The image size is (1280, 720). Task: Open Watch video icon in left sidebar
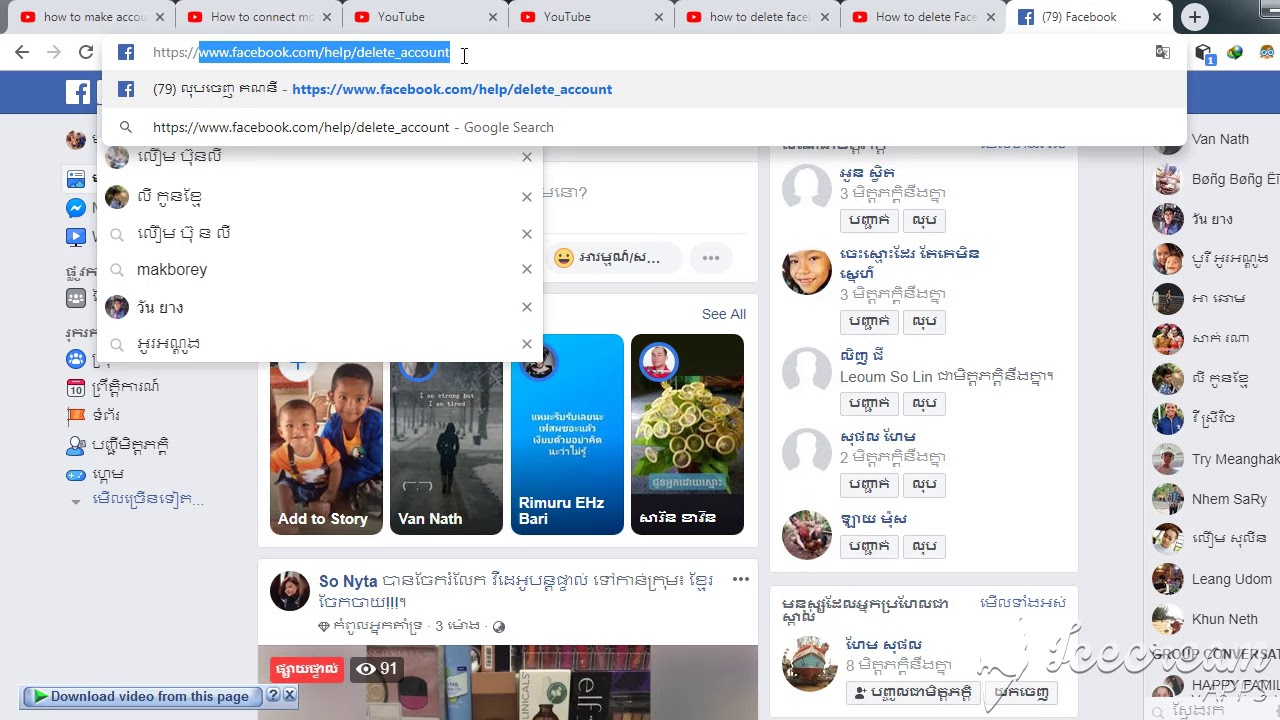76,237
